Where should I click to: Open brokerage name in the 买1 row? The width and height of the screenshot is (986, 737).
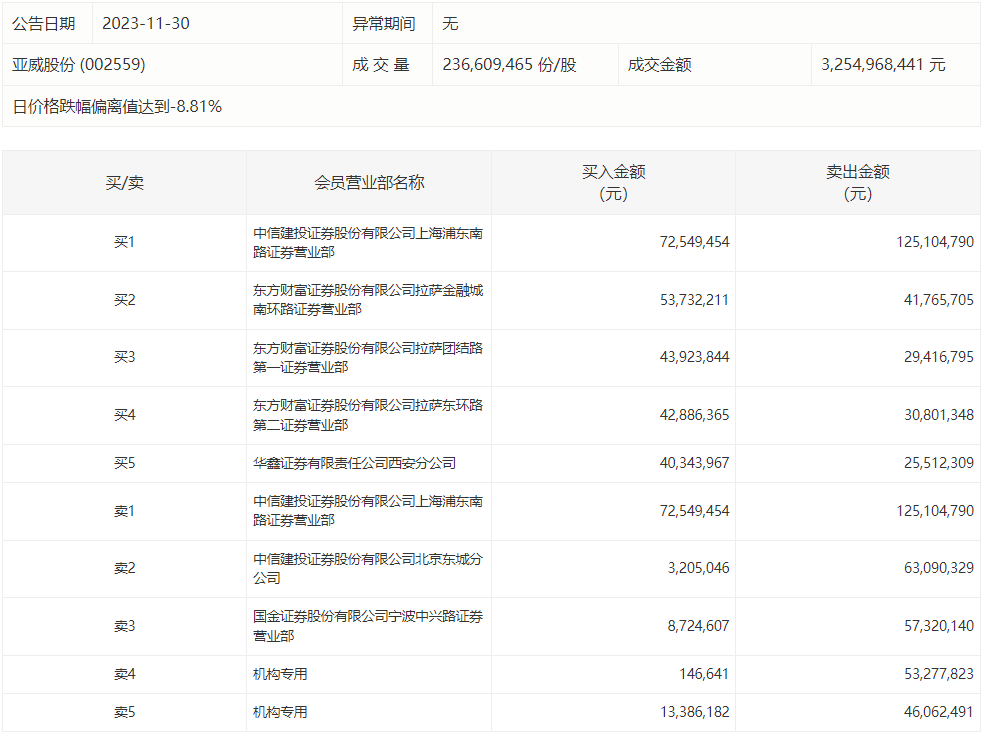[x=368, y=243]
